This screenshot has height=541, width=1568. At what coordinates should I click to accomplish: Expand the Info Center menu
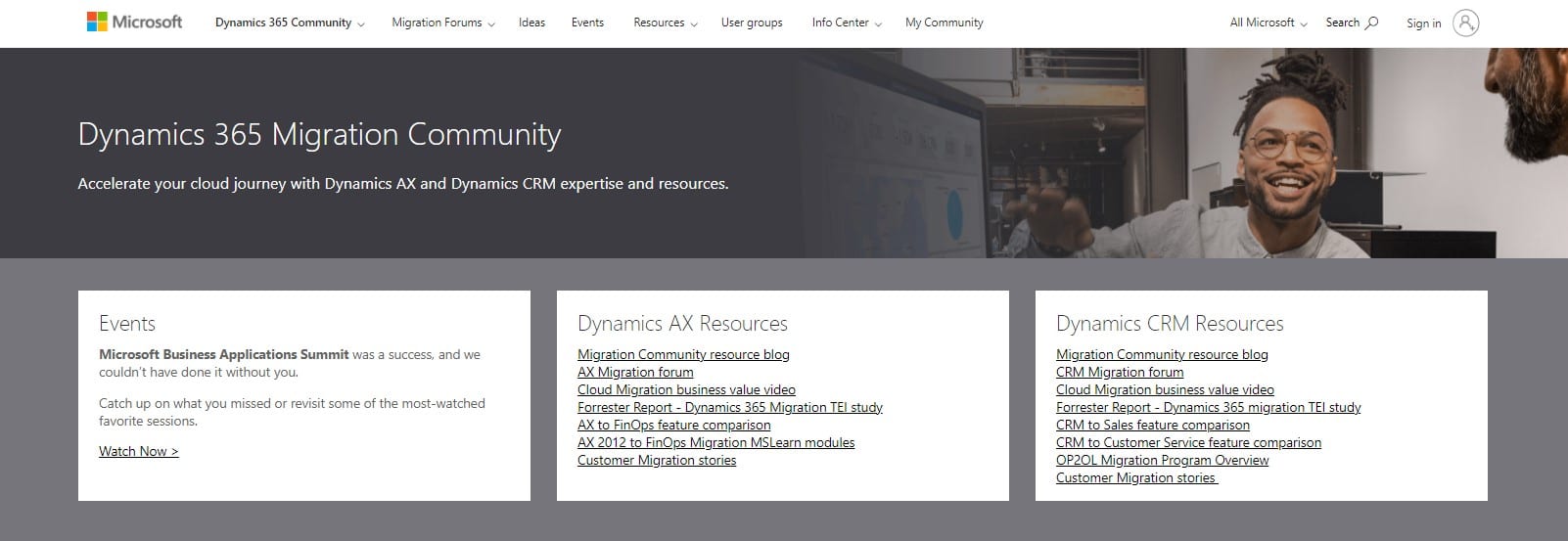847,23
